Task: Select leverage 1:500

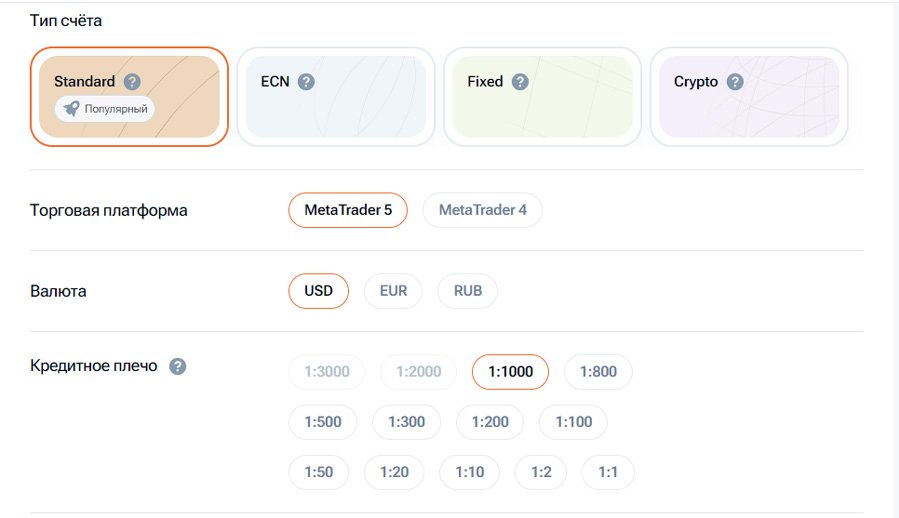Action: 323,422
